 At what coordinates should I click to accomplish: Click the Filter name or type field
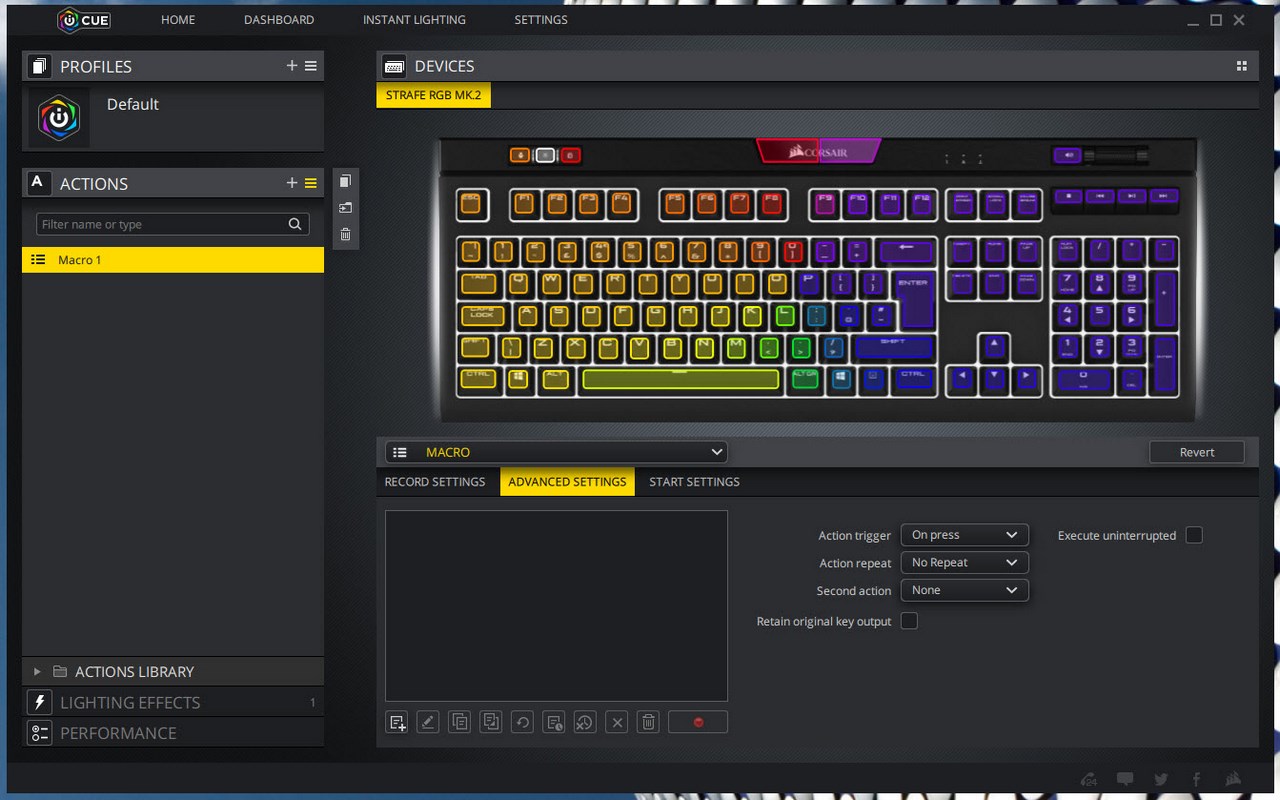[173, 224]
